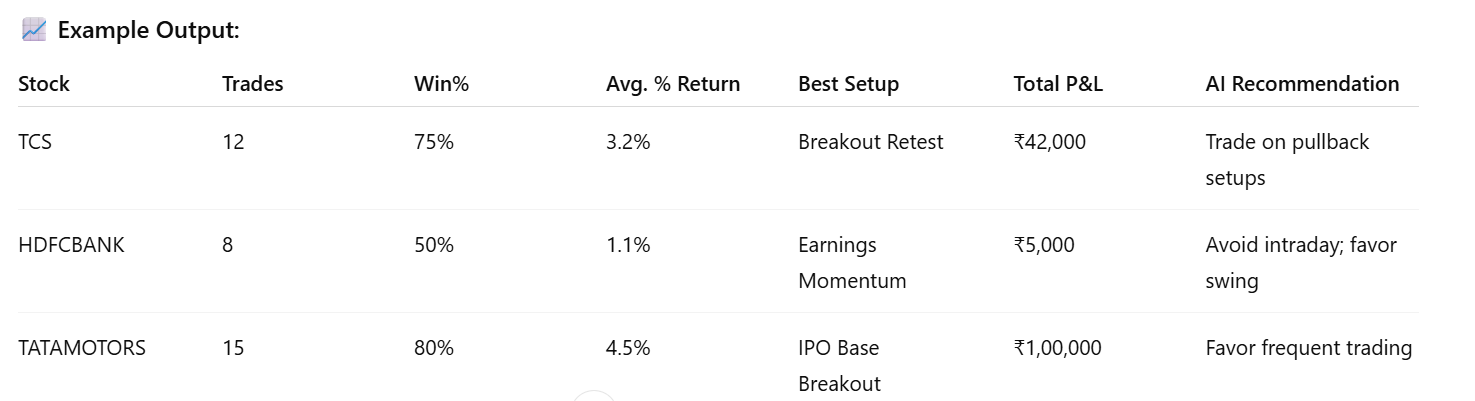1475x401 pixels.
Task: Click the Favor frequent trading recommendation
Action: click(1309, 348)
